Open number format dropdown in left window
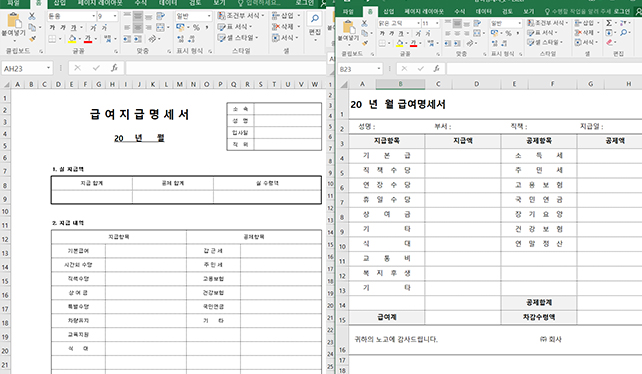 [x=209, y=16]
